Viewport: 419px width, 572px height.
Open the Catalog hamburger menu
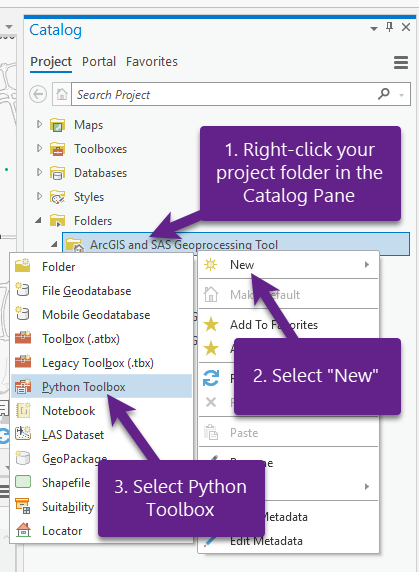pyautogui.click(x=401, y=63)
